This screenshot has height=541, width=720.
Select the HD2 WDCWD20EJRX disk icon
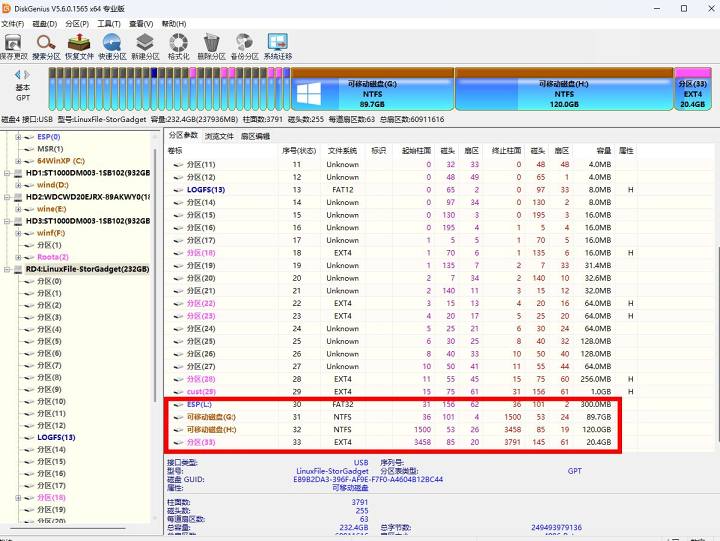click(18, 197)
